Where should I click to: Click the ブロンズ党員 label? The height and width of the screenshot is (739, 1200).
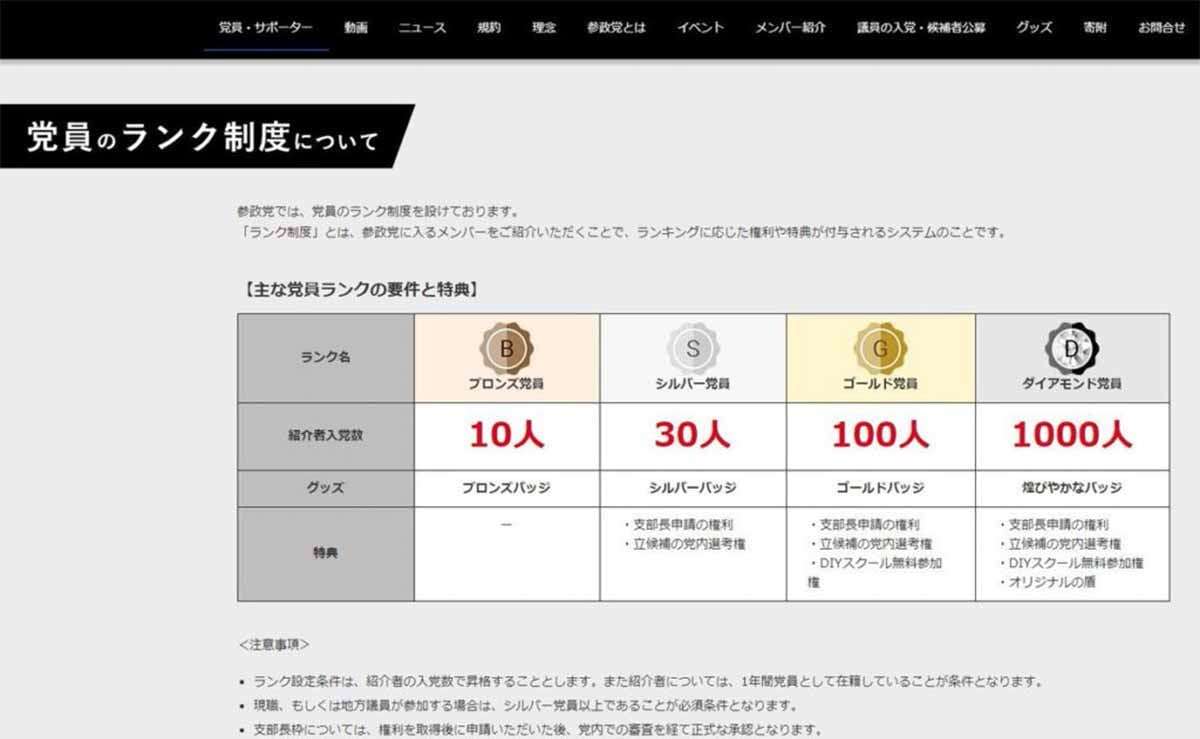click(x=506, y=384)
